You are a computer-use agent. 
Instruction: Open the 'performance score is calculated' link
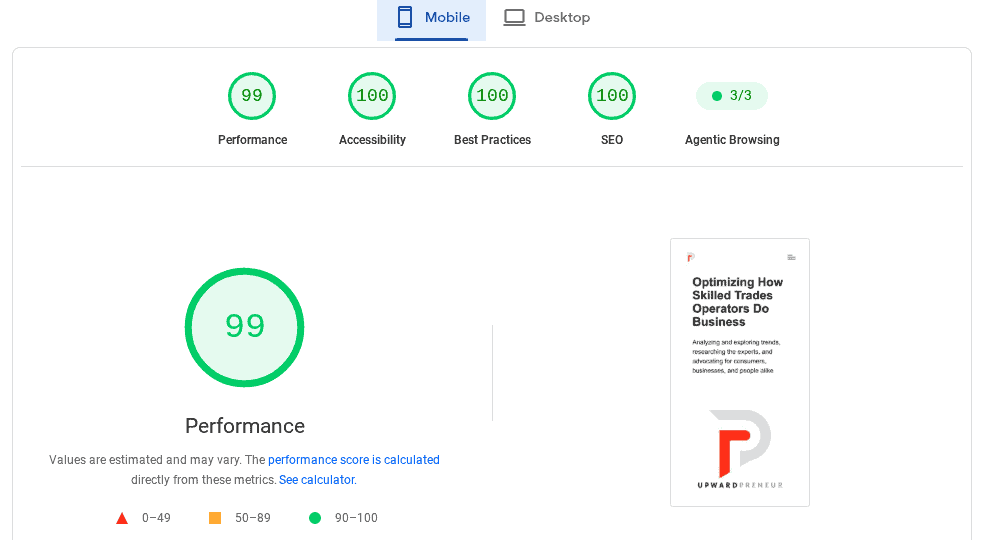pos(354,460)
